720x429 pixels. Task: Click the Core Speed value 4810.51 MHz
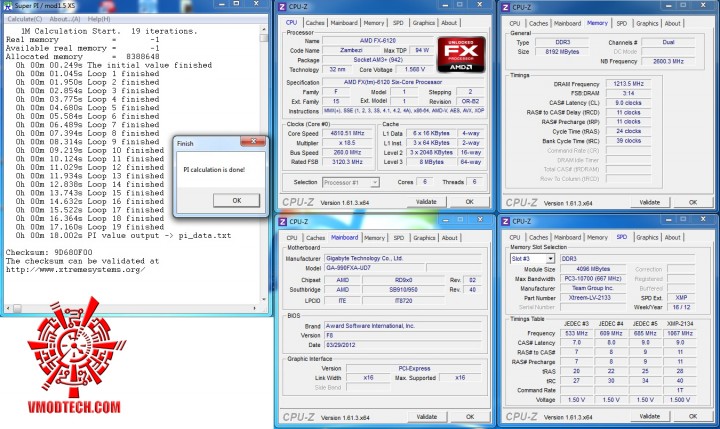(347, 133)
